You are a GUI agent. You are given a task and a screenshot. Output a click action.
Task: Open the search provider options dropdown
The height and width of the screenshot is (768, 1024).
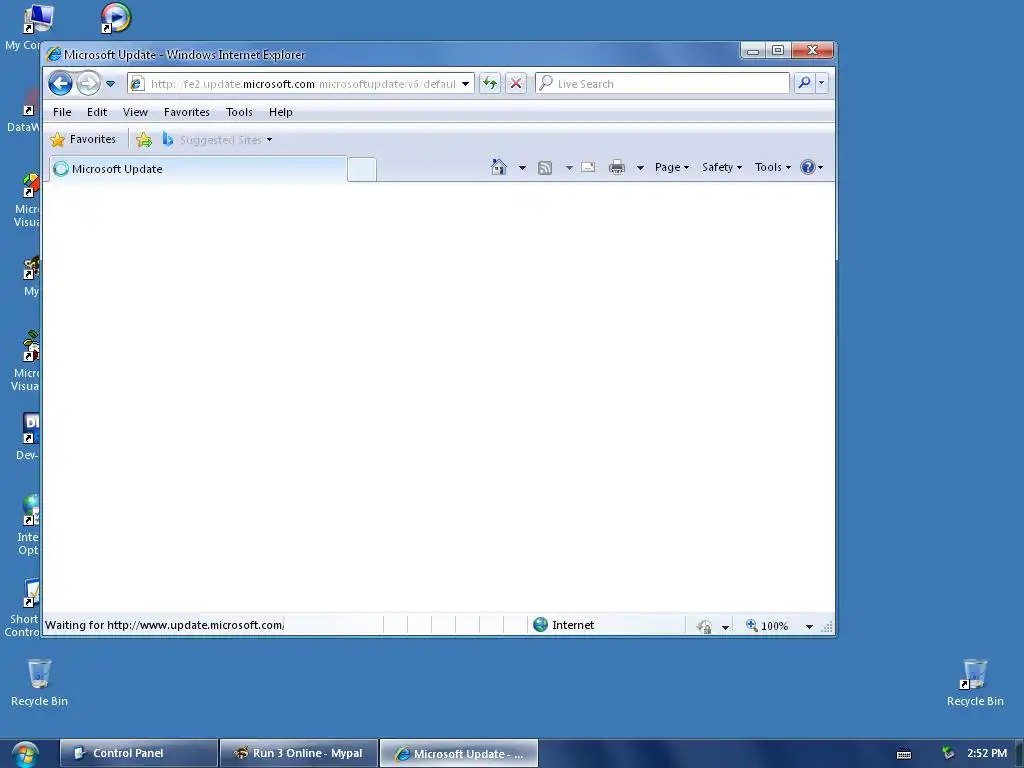(x=822, y=83)
